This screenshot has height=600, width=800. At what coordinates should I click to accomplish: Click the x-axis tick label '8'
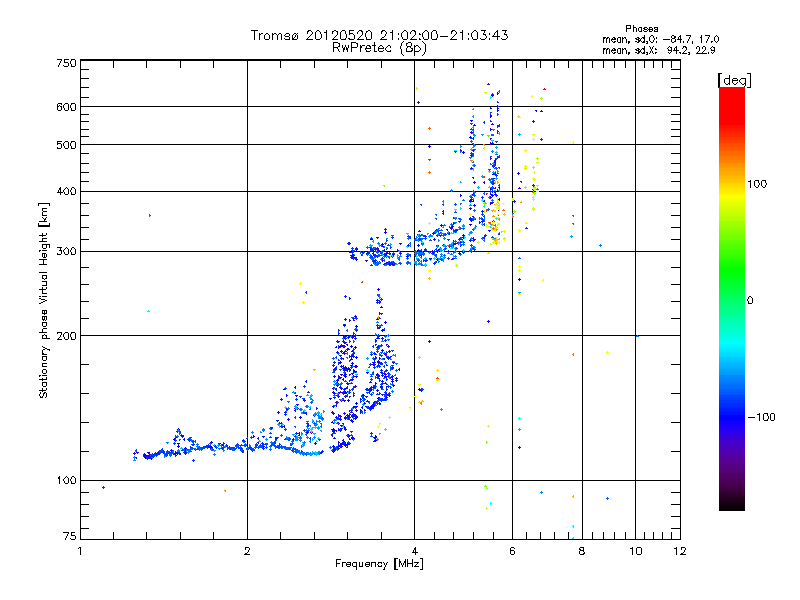(582, 551)
